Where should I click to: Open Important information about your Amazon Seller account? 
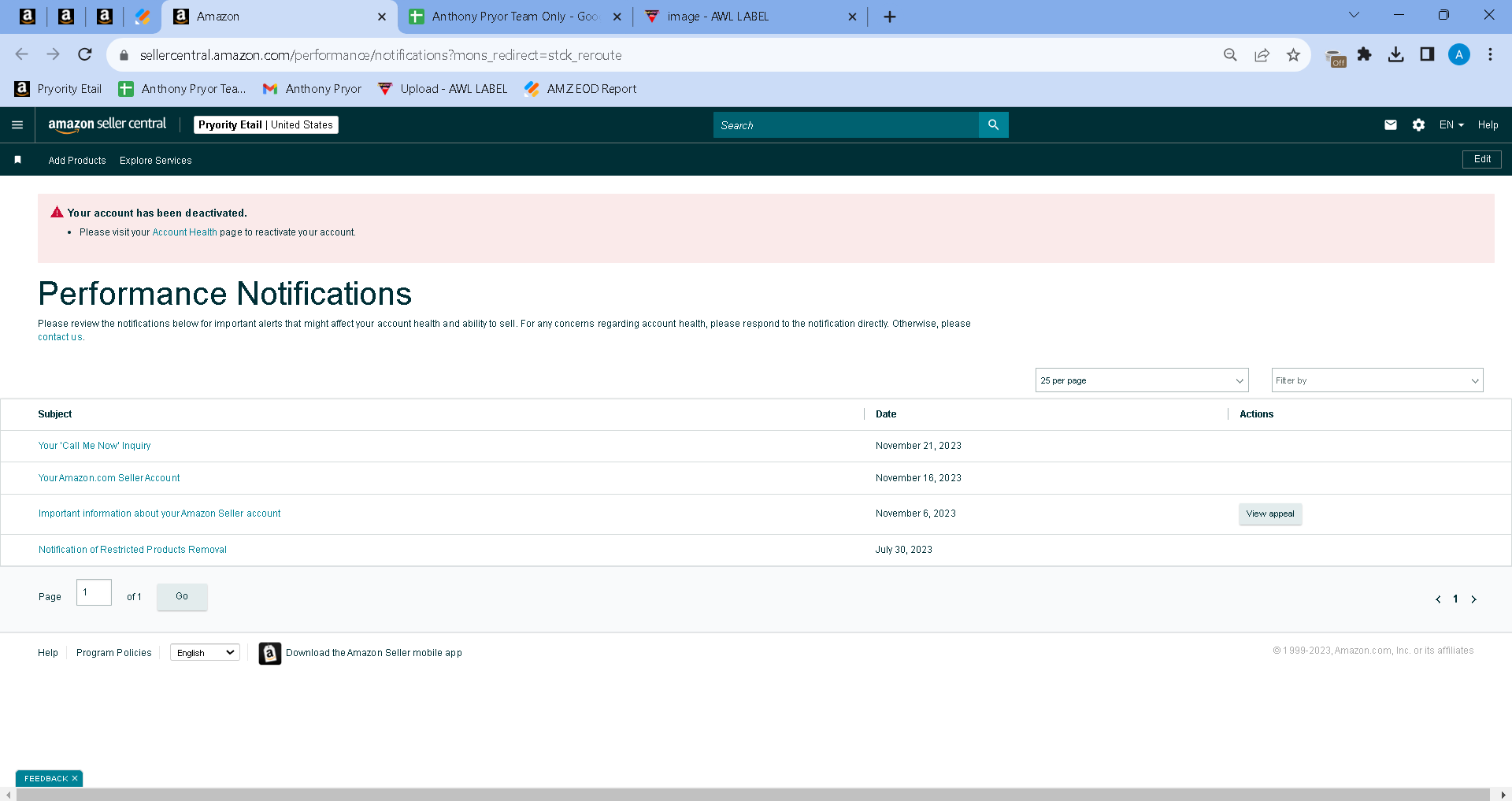(x=159, y=514)
